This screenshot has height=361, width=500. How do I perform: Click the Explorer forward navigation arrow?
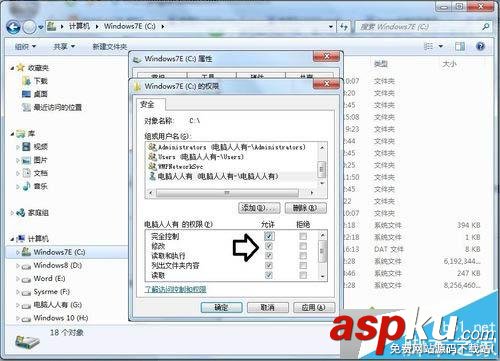pos(29,27)
